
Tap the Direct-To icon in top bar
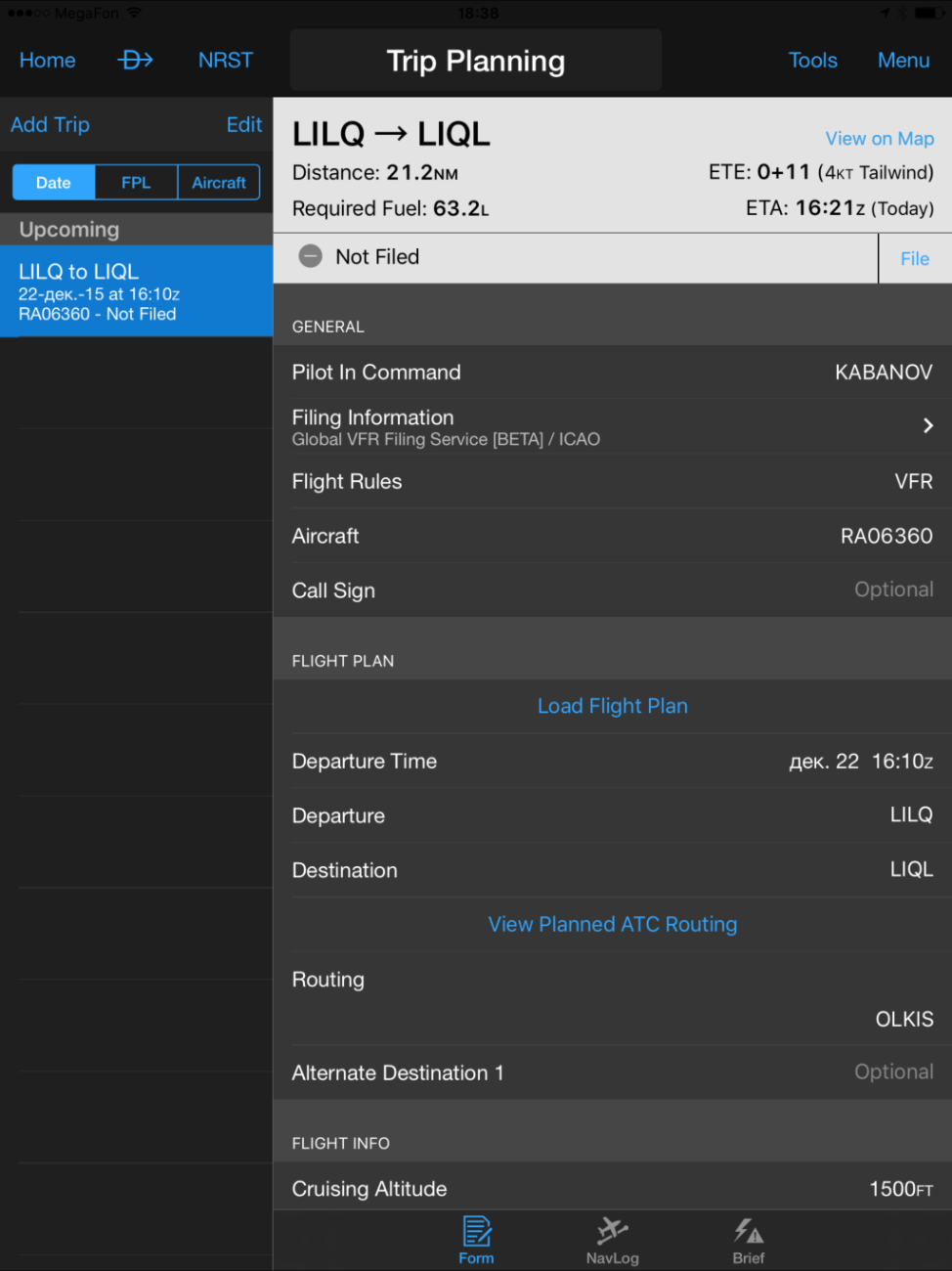click(x=136, y=61)
